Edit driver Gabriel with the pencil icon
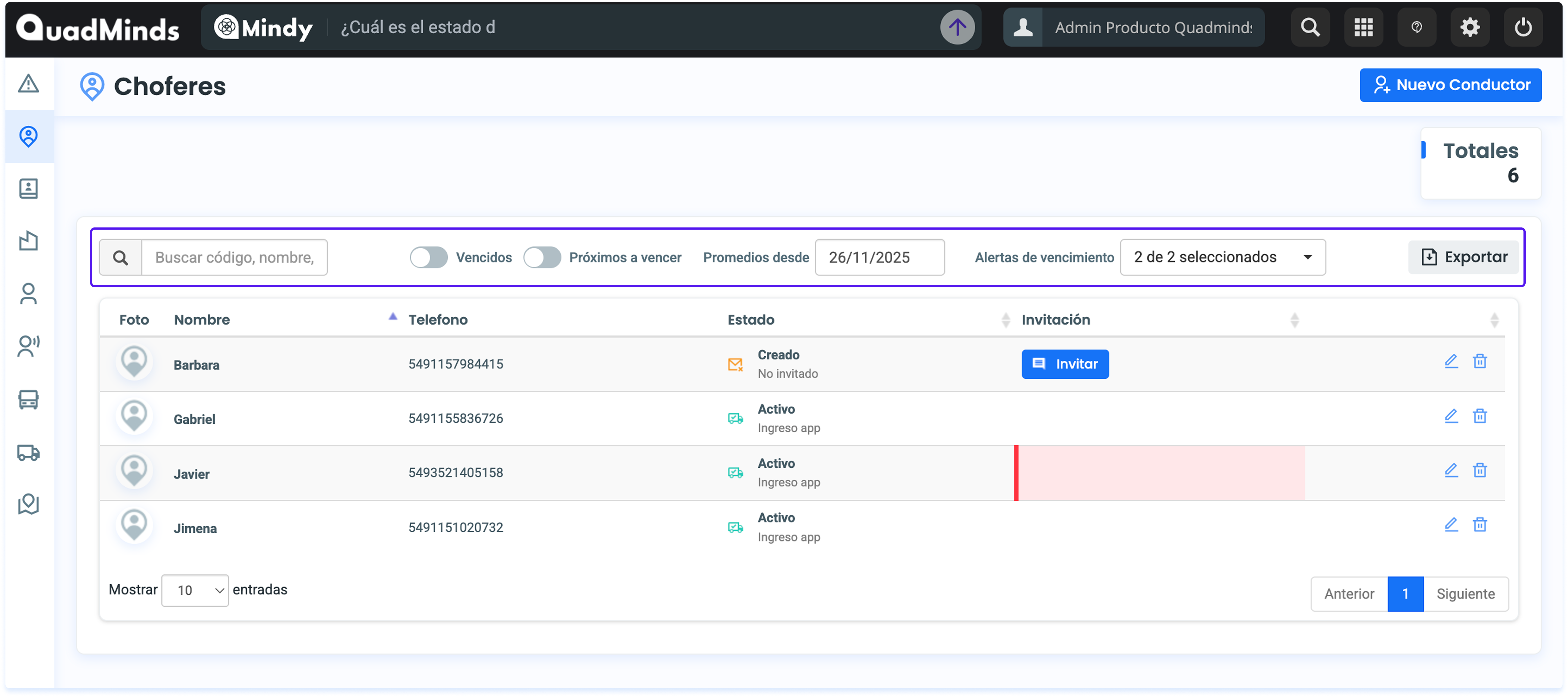This screenshot has width=1568, height=697. [1451, 416]
